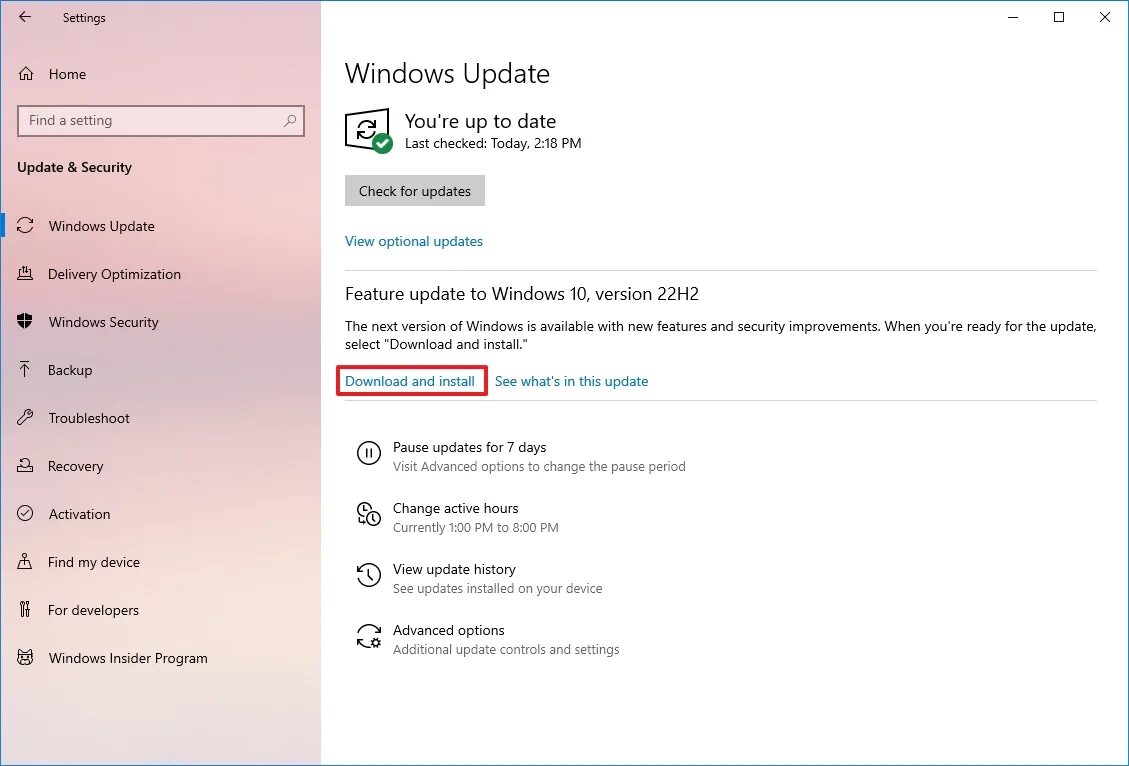
Task: Click the history clock icon for update history
Action: [x=369, y=574]
